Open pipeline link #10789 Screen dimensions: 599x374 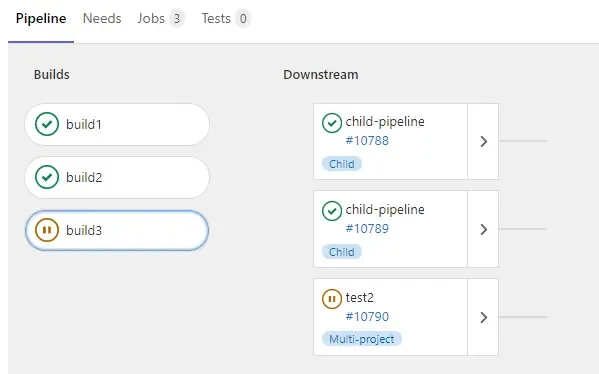(x=367, y=228)
